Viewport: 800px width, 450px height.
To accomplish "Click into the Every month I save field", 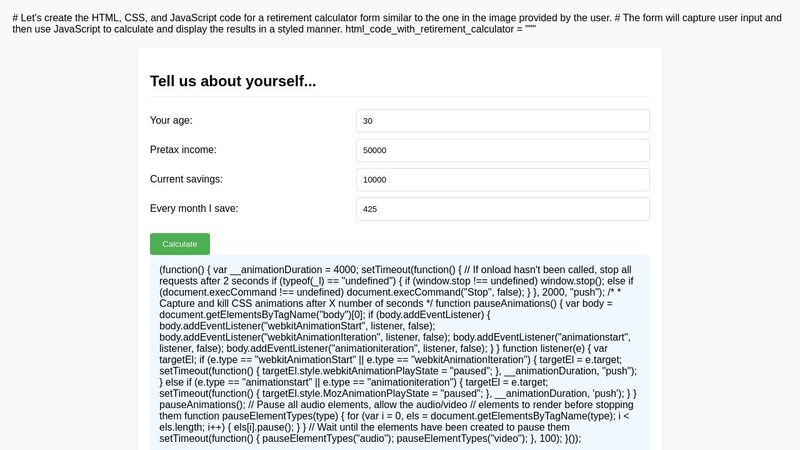I will click(x=502, y=209).
